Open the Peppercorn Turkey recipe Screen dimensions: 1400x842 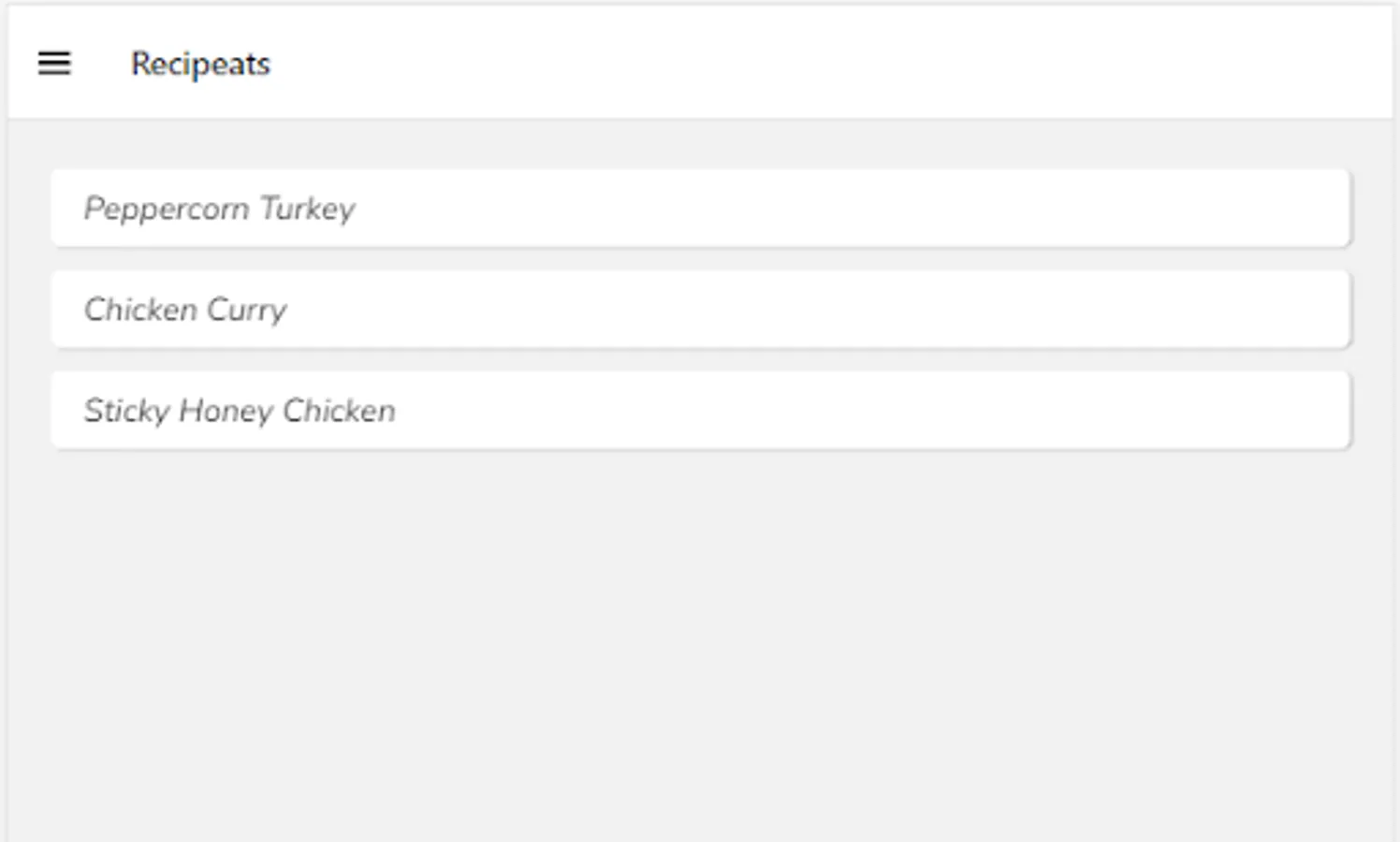click(x=701, y=208)
